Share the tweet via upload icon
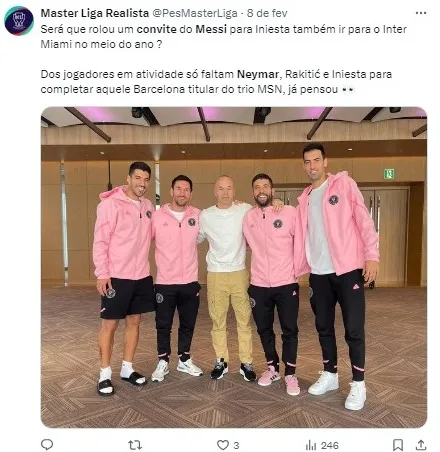 tap(421, 445)
